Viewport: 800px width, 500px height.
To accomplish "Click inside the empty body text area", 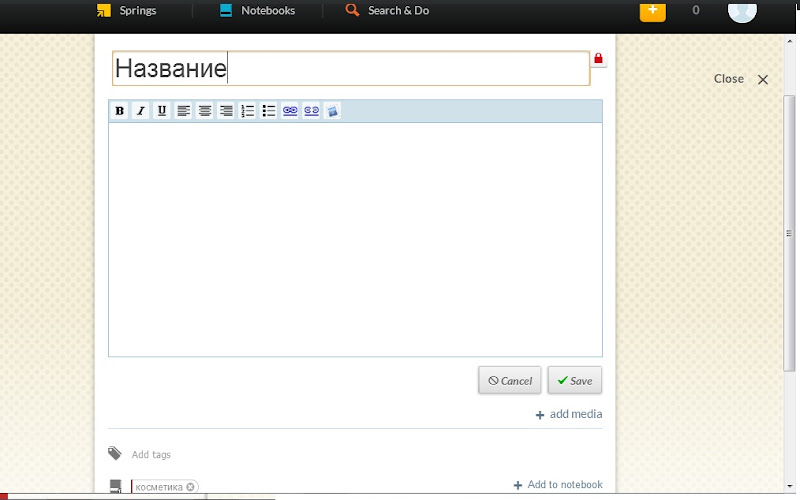I will click(355, 239).
